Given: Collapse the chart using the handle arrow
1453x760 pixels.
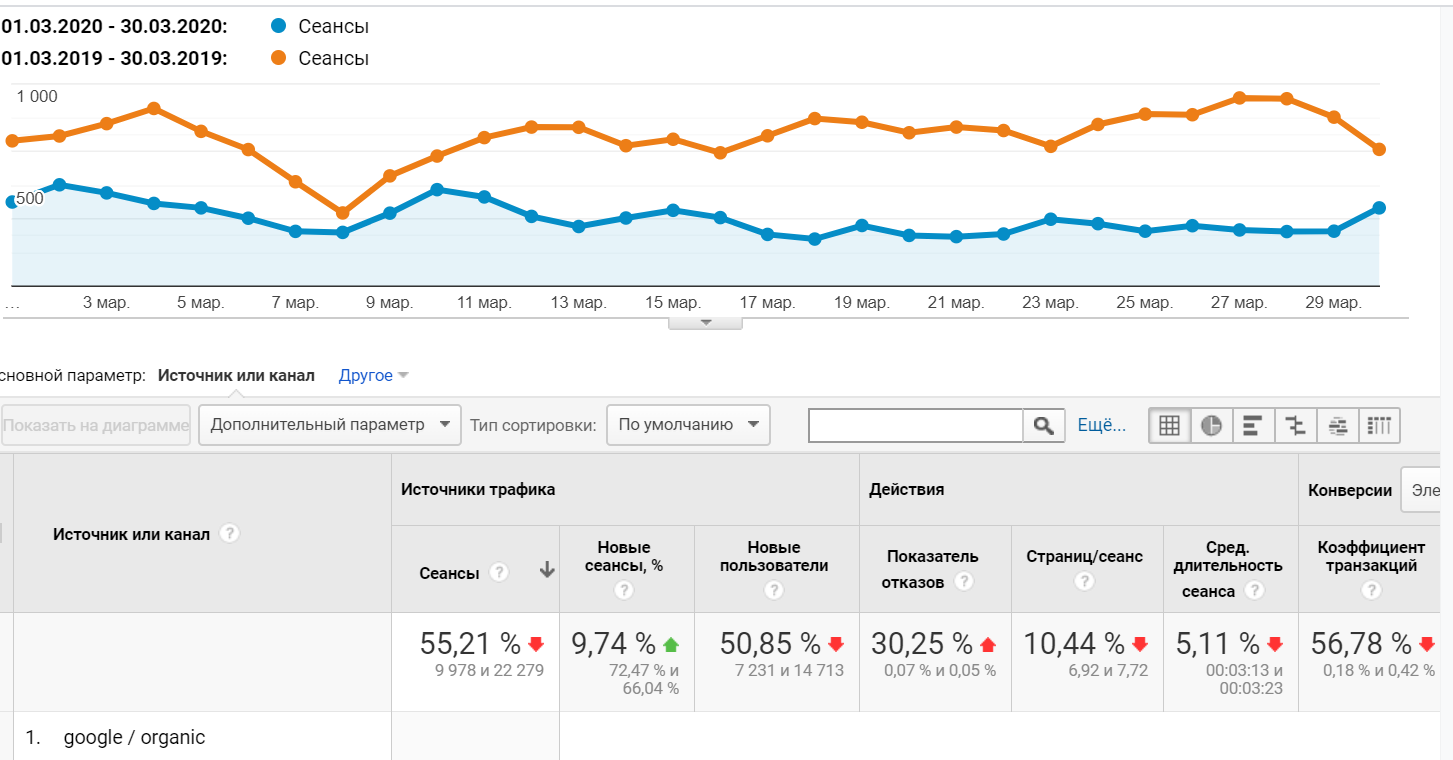Looking at the screenshot, I should click(x=705, y=322).
